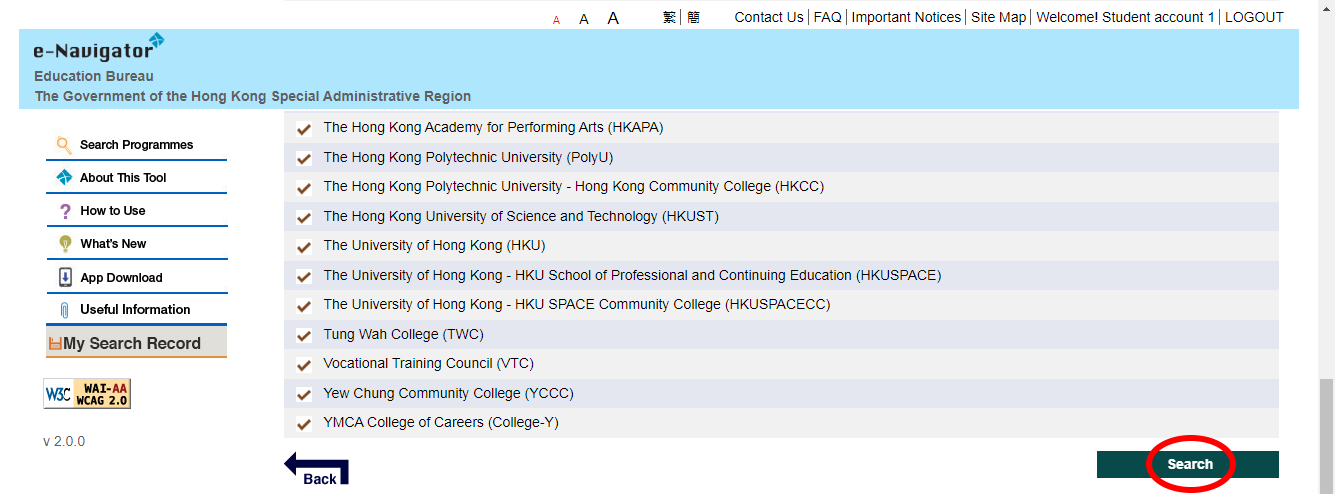Uncheck The University of Hong Kong (HKU)
Viewport: 1335px width, 494px height.
point(304,246)
